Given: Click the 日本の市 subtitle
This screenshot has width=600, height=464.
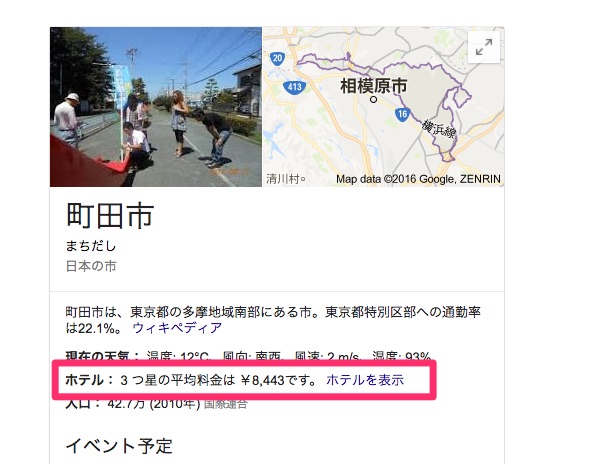Looking at the screenshot, I should (x=91, y=266).
